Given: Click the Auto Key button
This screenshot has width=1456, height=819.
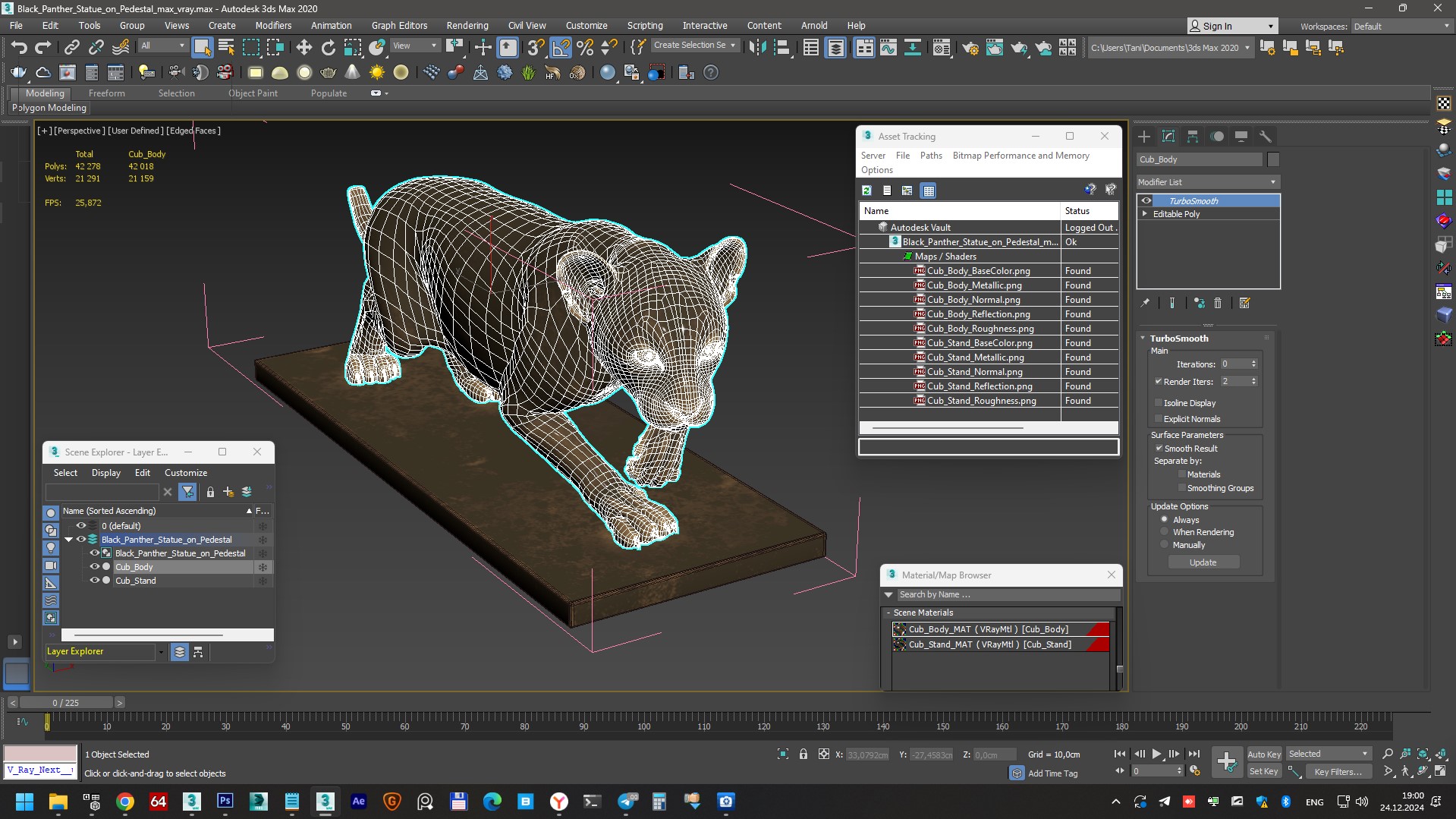Looking at the screenshot, I should click(x=1264, y=754).
